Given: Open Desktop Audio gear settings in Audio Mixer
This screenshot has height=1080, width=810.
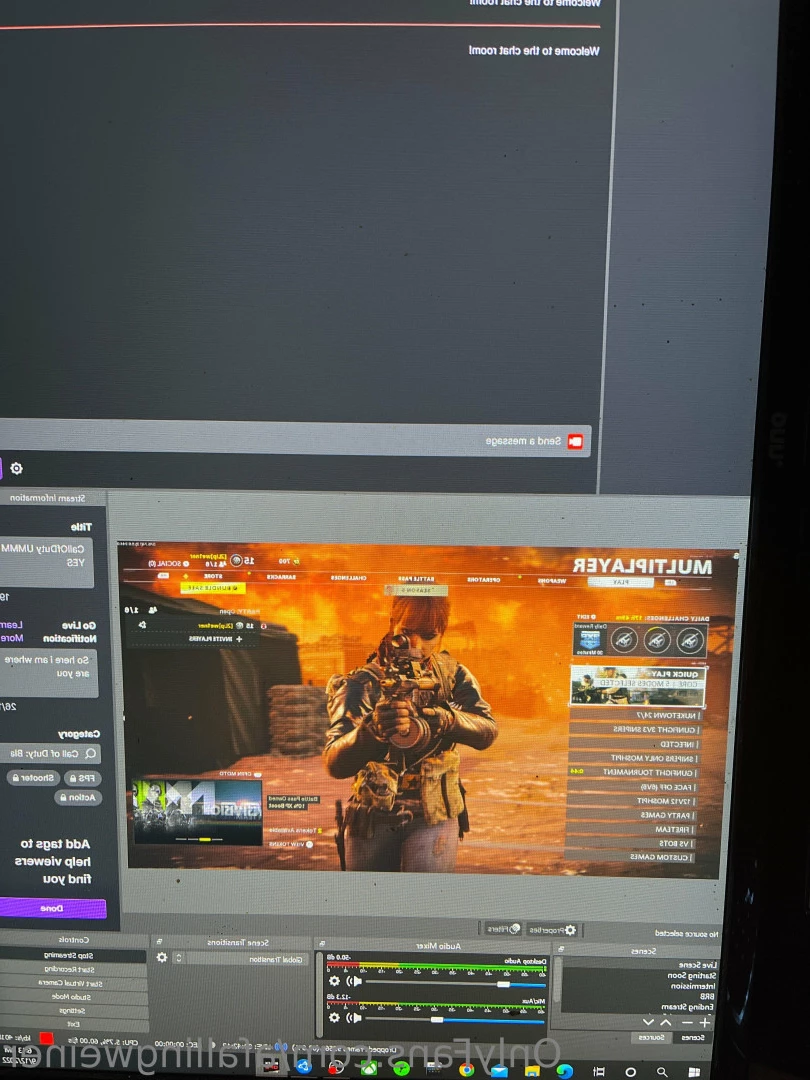Looking at the screenshot, I should (x=334, y=981).
